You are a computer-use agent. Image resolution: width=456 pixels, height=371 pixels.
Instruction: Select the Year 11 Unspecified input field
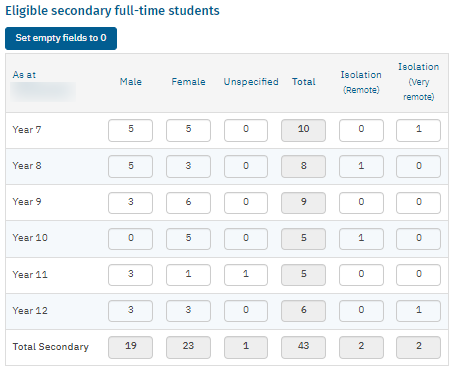point(246,275)
